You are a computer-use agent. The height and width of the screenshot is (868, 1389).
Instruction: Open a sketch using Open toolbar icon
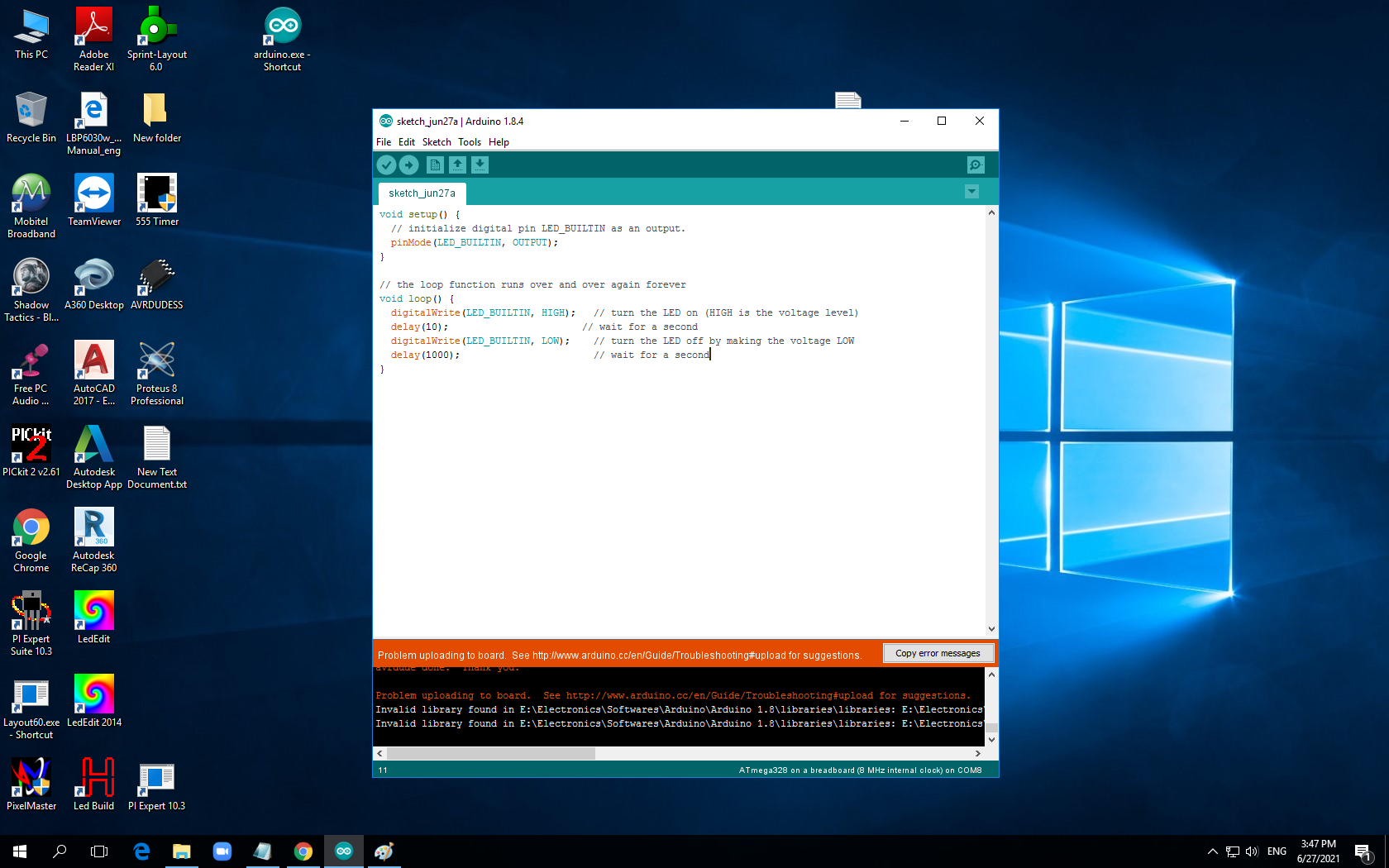457,165
